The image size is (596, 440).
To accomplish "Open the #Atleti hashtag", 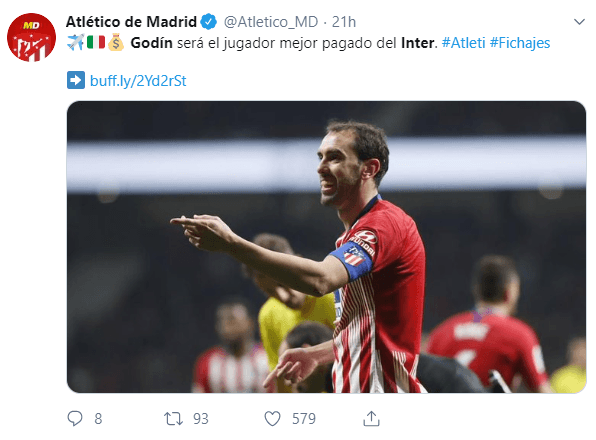I will pyautogui.click(x=463, y=43).
